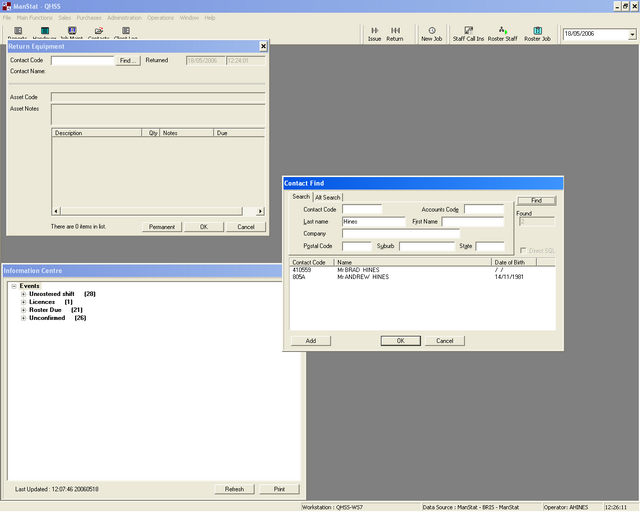
Task: Click the Issue toolbar icon
Action: (x=375, y=34)
